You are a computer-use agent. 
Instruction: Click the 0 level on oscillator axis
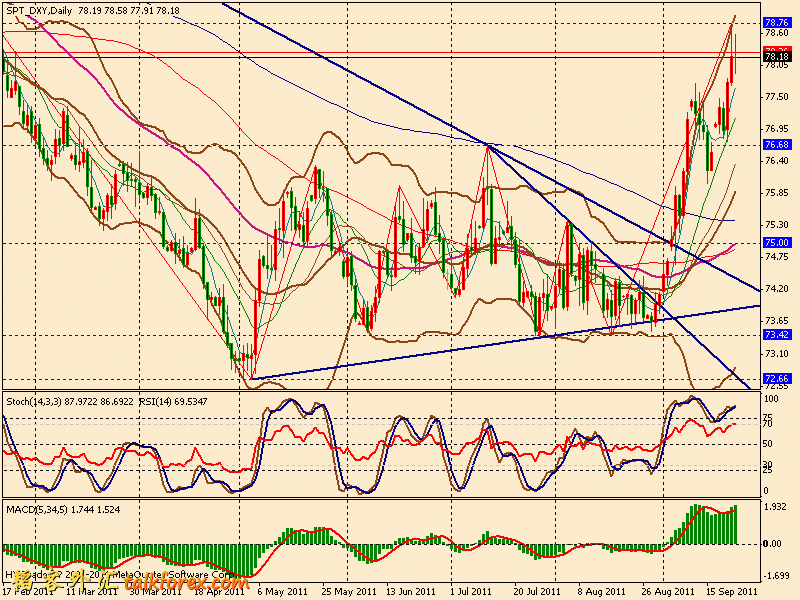[766, 491]
